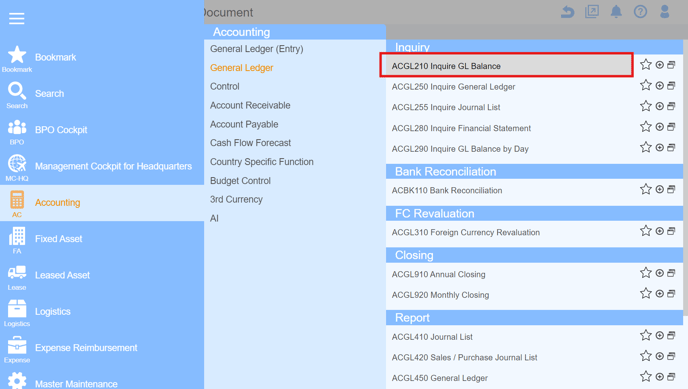Click the open-in-new-window icon in header
The image size is (688, 389).
592,12
